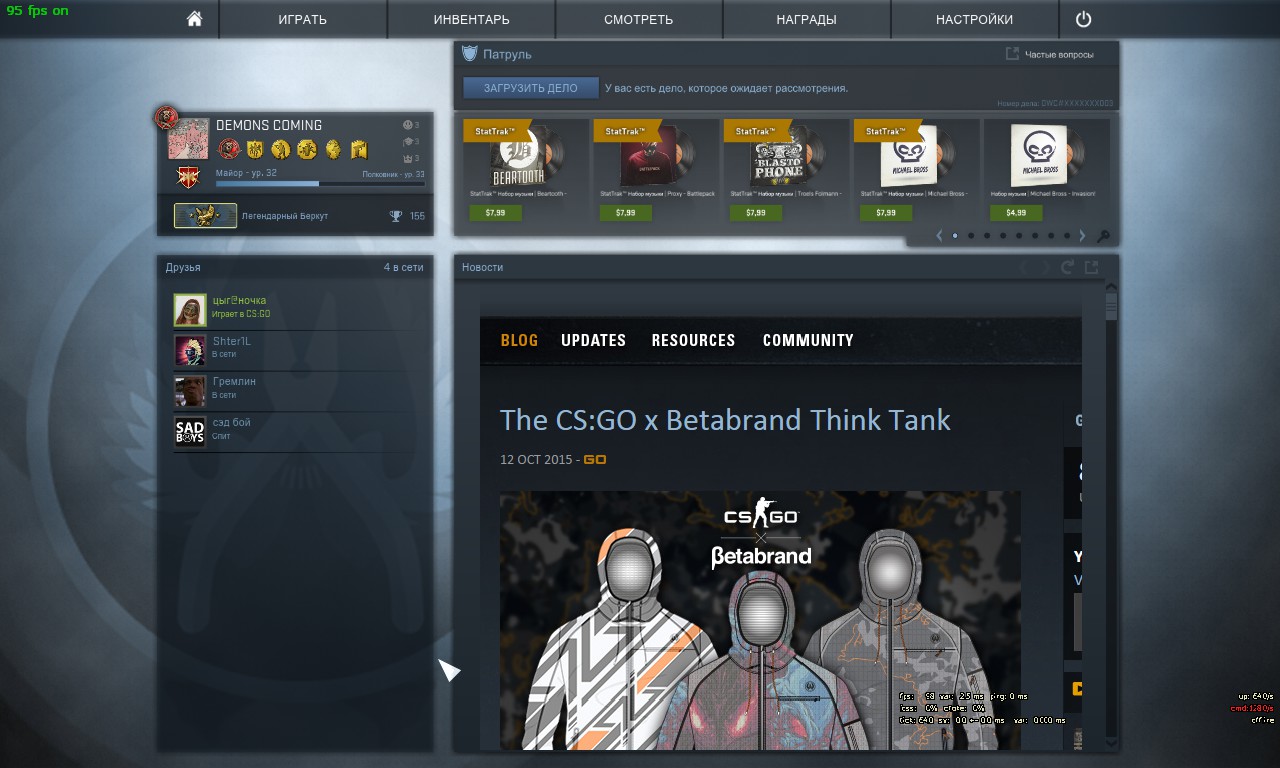This screenshot has width=1280, height=768.
Task: Click the fourth gold medal in medal row
Action: [x=307, y=150]
